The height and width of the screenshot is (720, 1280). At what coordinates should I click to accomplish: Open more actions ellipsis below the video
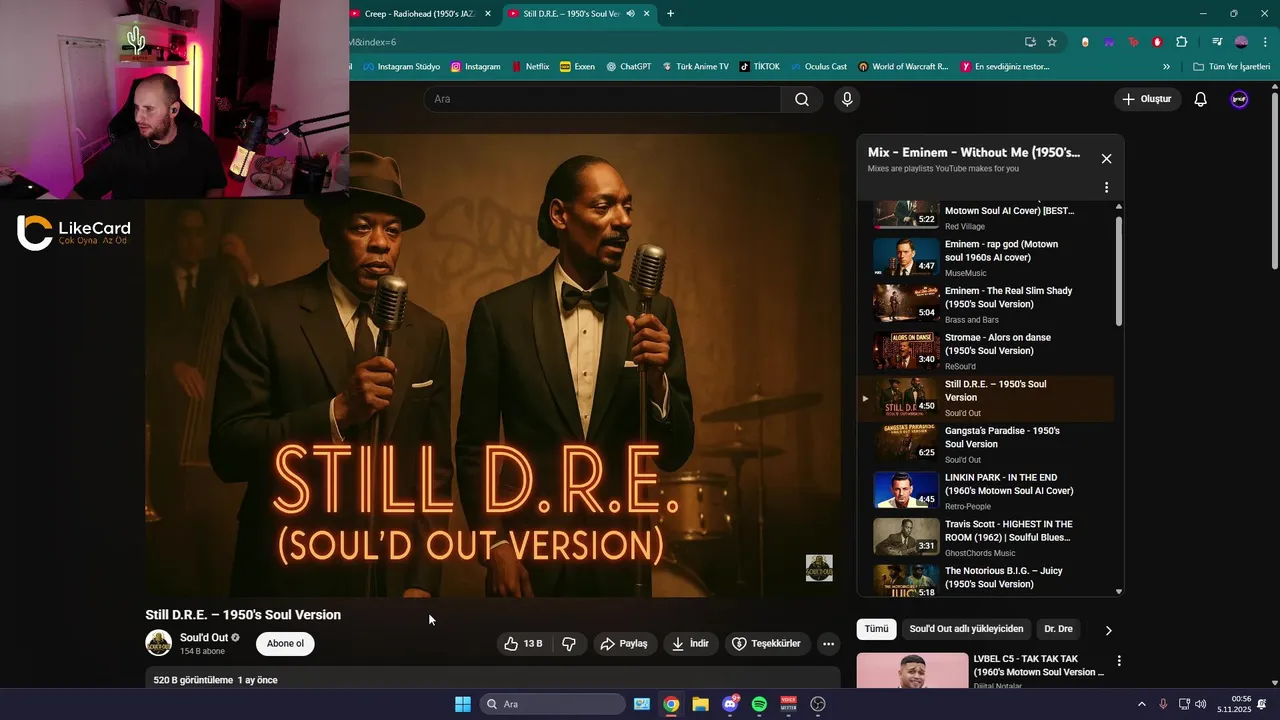[828, 644]
